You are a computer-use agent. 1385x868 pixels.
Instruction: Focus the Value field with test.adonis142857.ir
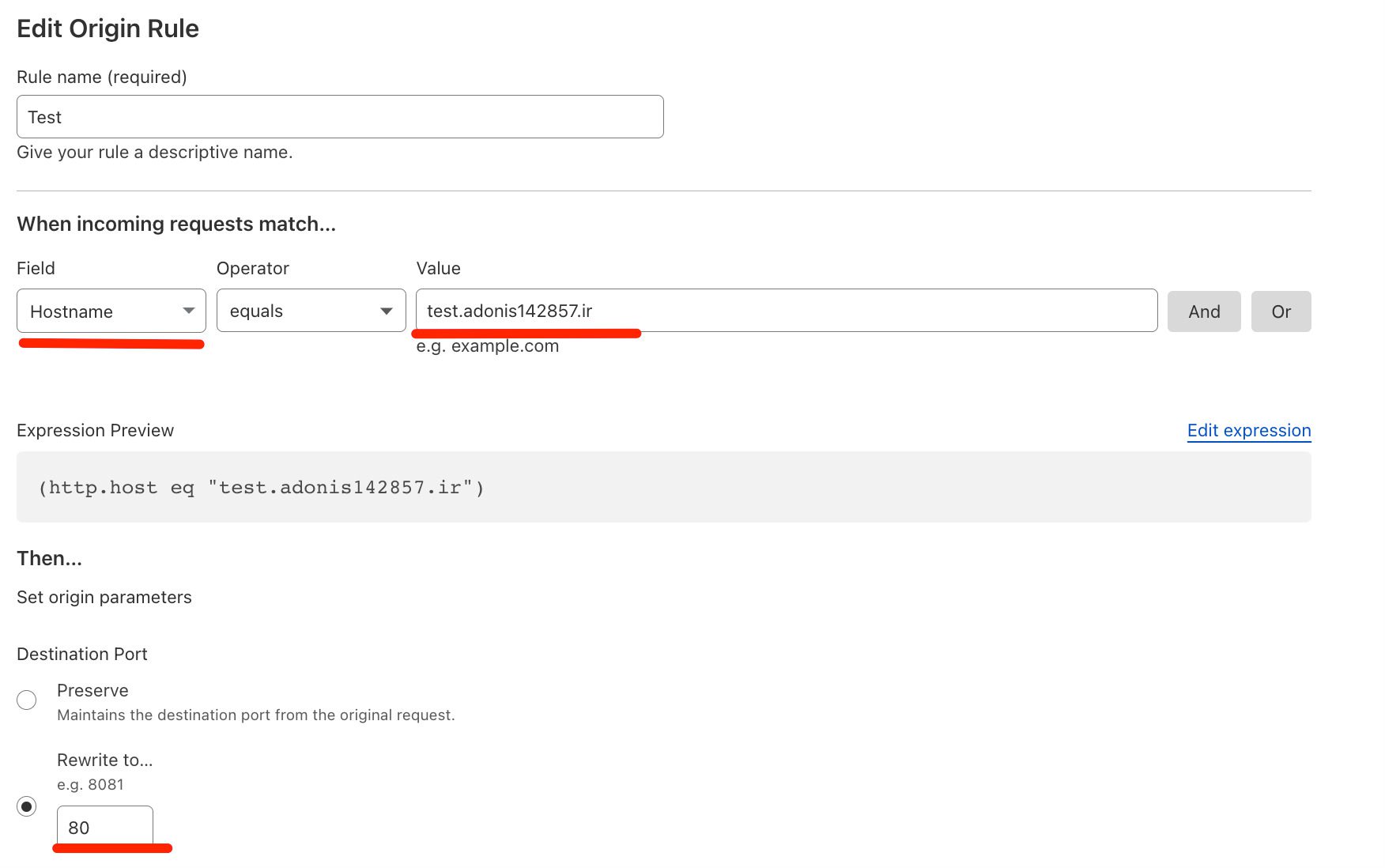click(786, 311)
